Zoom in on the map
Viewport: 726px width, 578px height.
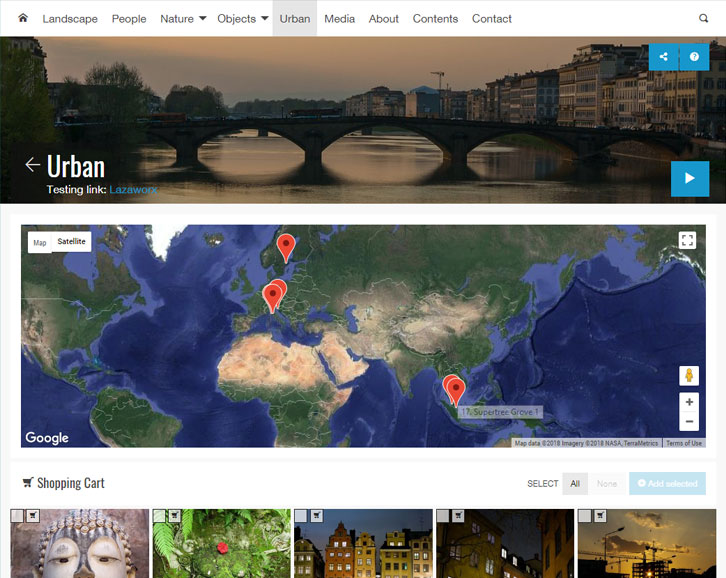click(689, 402)
